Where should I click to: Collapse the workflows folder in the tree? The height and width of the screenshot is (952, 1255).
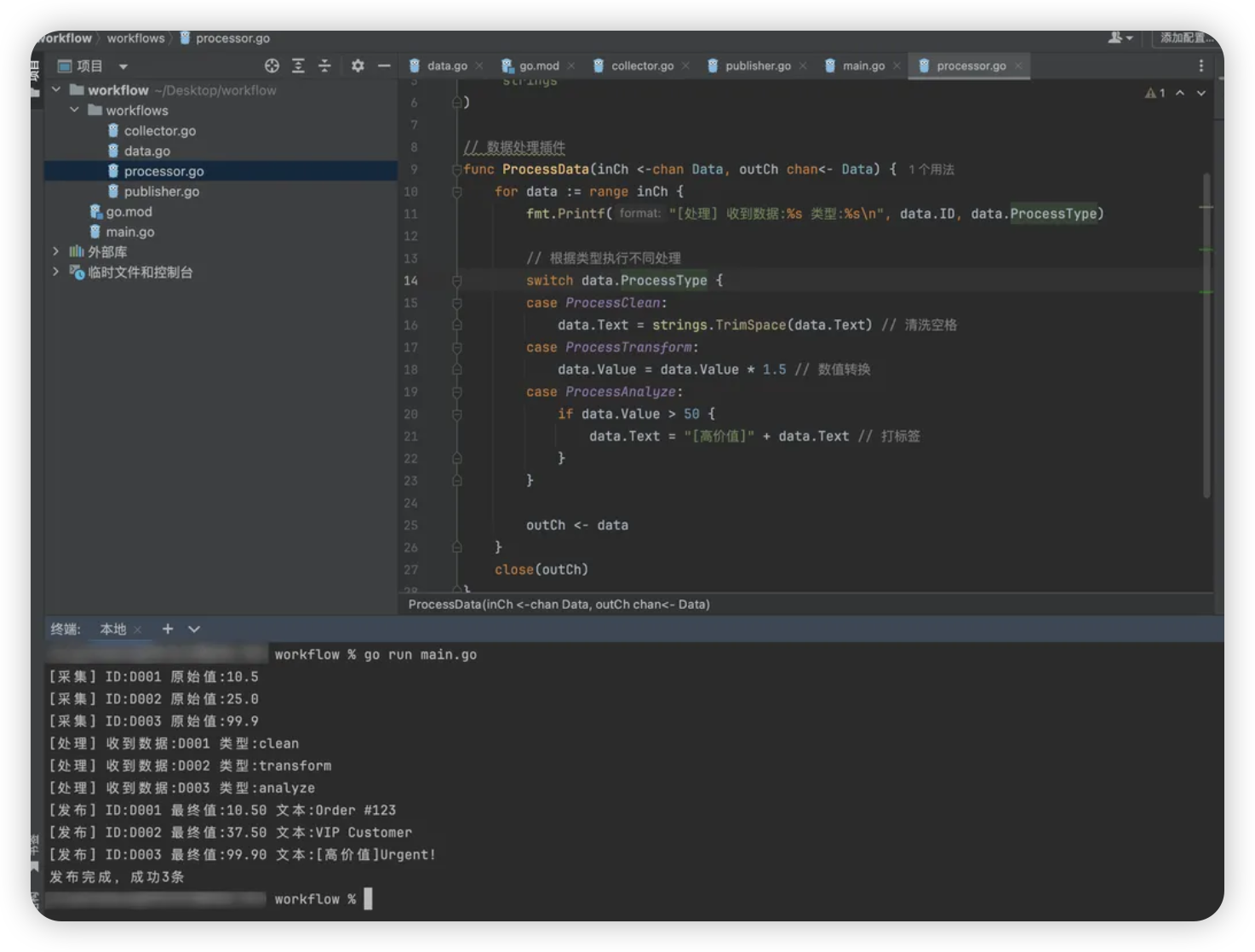[x=74, y=110]
